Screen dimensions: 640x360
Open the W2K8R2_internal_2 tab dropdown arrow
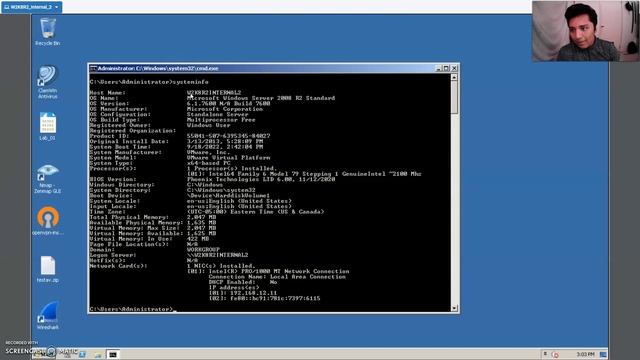click(x=56, y=7)
